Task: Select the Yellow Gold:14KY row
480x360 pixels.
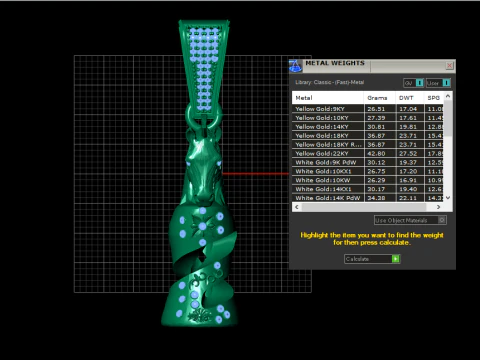Action: (x=368, y=127)
